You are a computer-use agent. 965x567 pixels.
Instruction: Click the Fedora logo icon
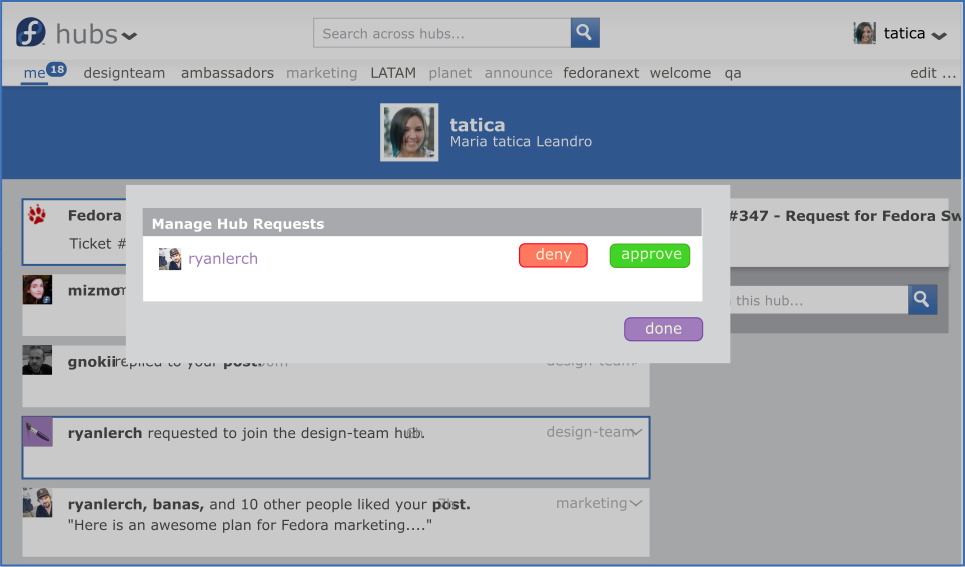pos(30,32)
